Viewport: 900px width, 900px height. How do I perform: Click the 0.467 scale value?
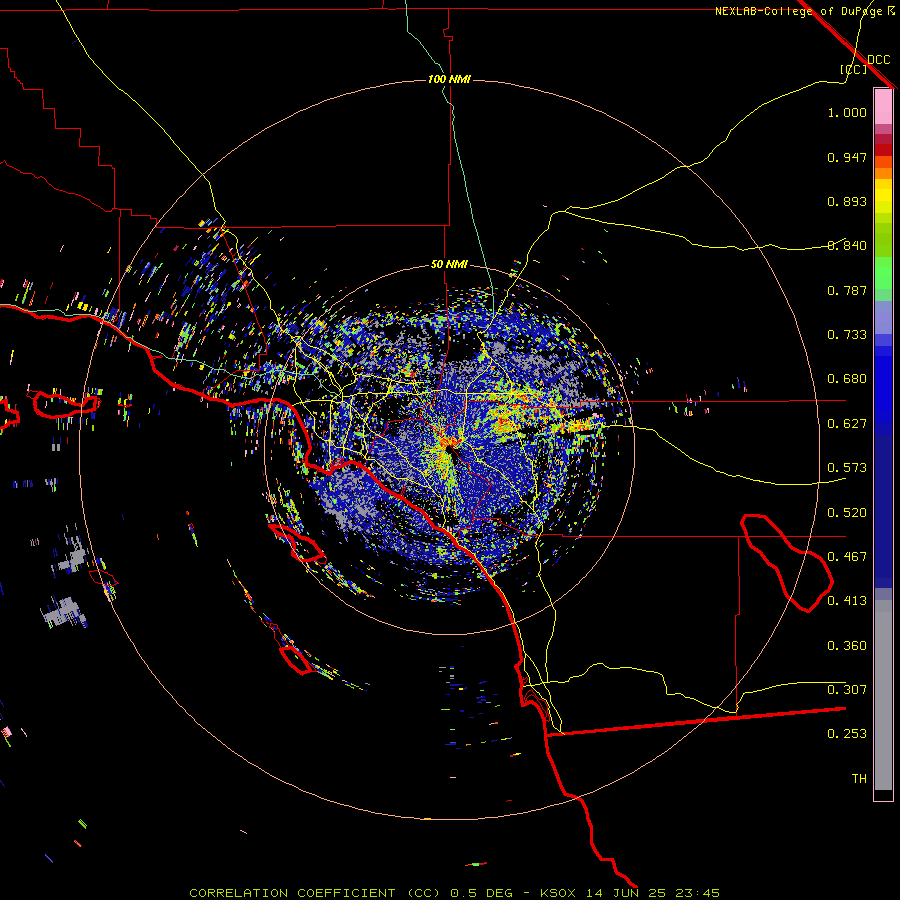pos(847,557)
